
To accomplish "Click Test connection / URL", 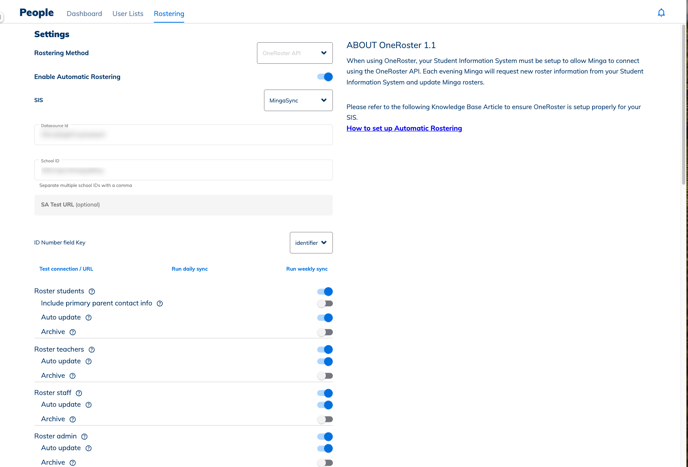I will (x=66, y=269).
